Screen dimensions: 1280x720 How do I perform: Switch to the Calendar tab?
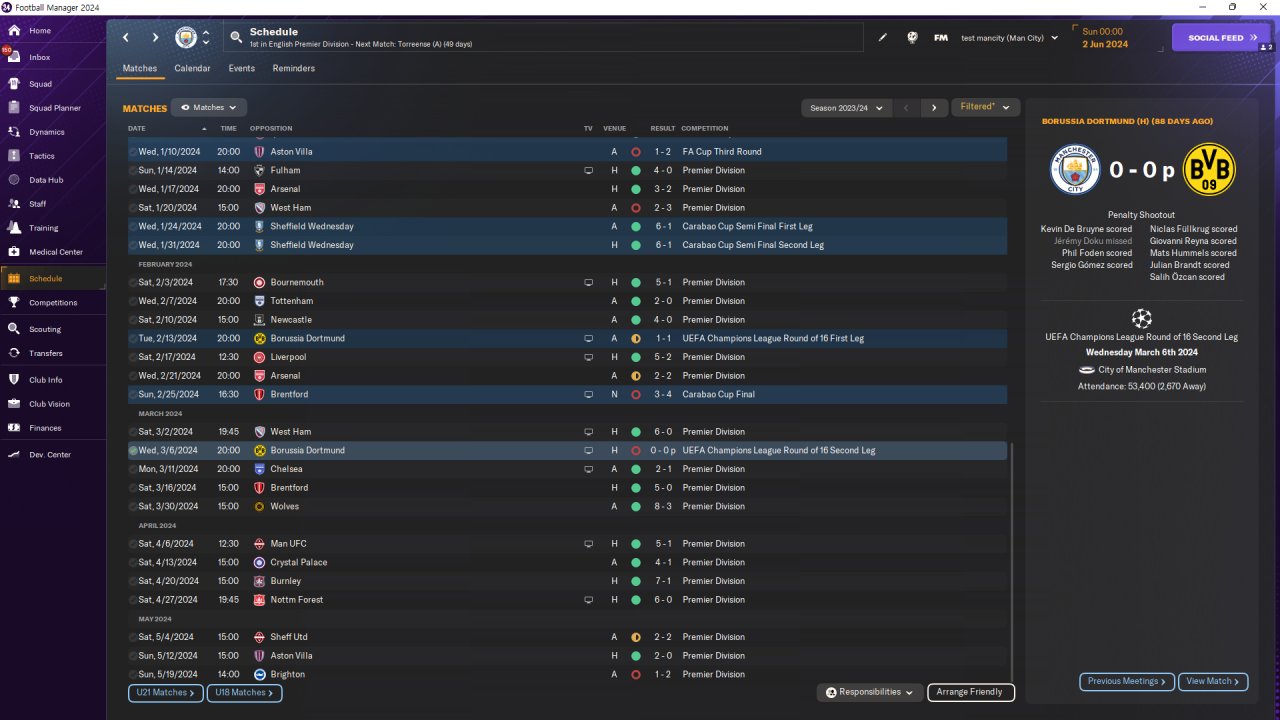coord(192,69)
